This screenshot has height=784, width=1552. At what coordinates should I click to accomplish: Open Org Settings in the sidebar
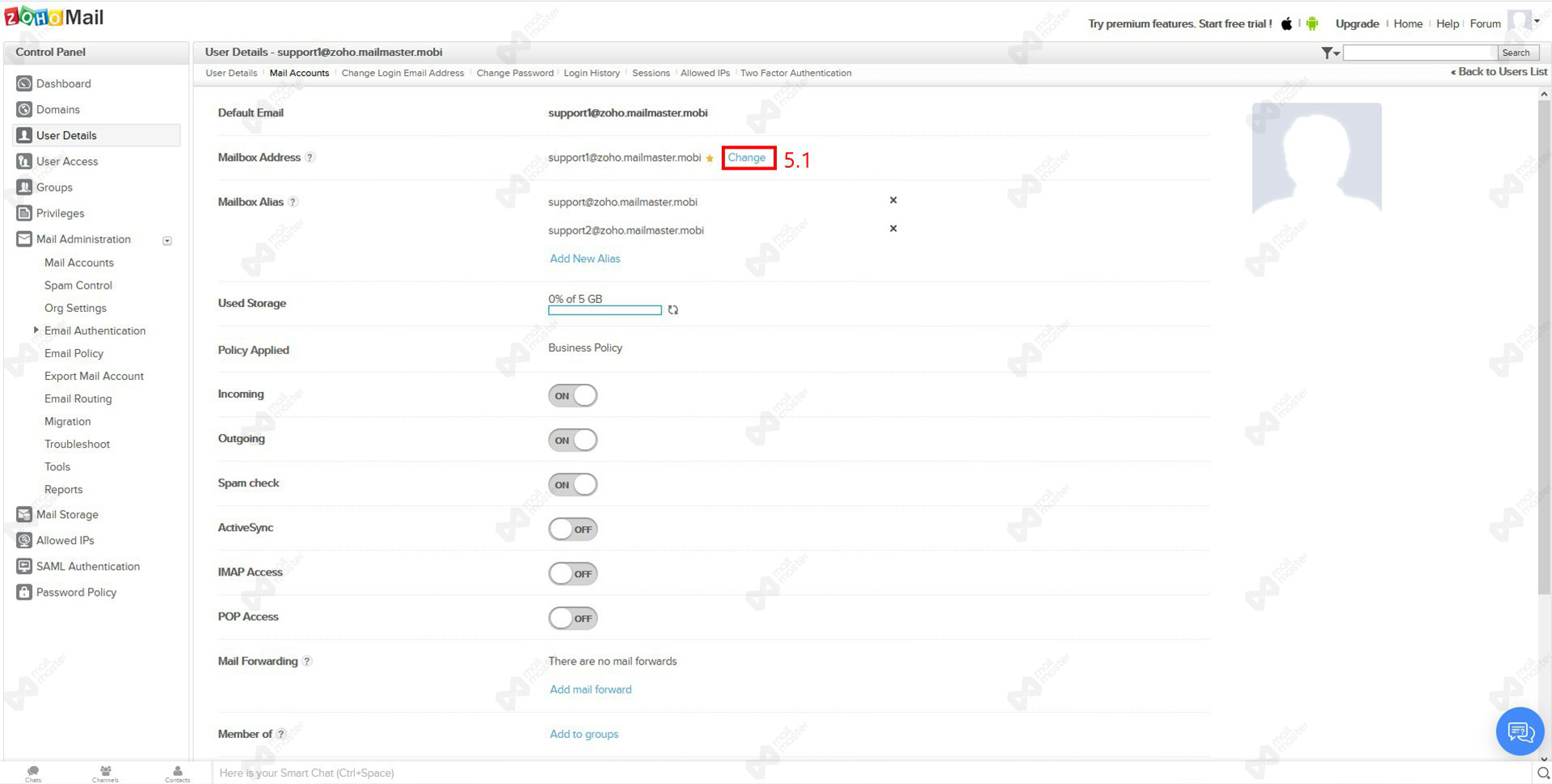click(75, 308)
